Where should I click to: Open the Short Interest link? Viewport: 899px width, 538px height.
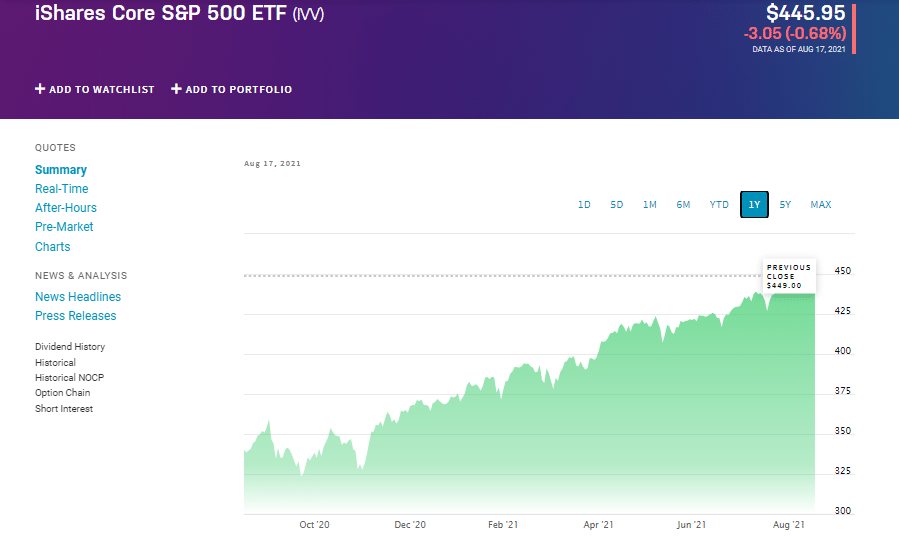coord(64,408)
